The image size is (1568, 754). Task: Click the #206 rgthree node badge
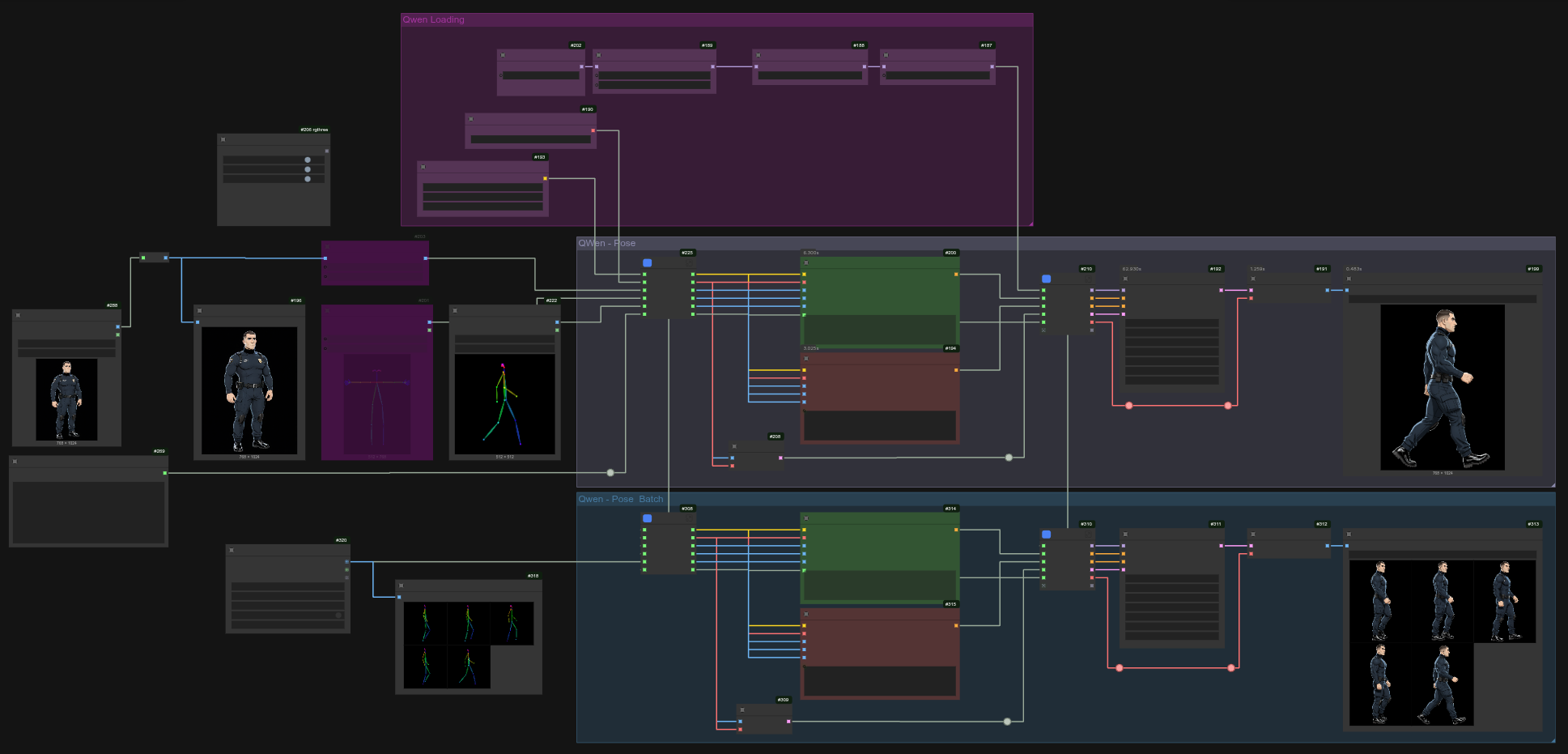click(314, 130)
